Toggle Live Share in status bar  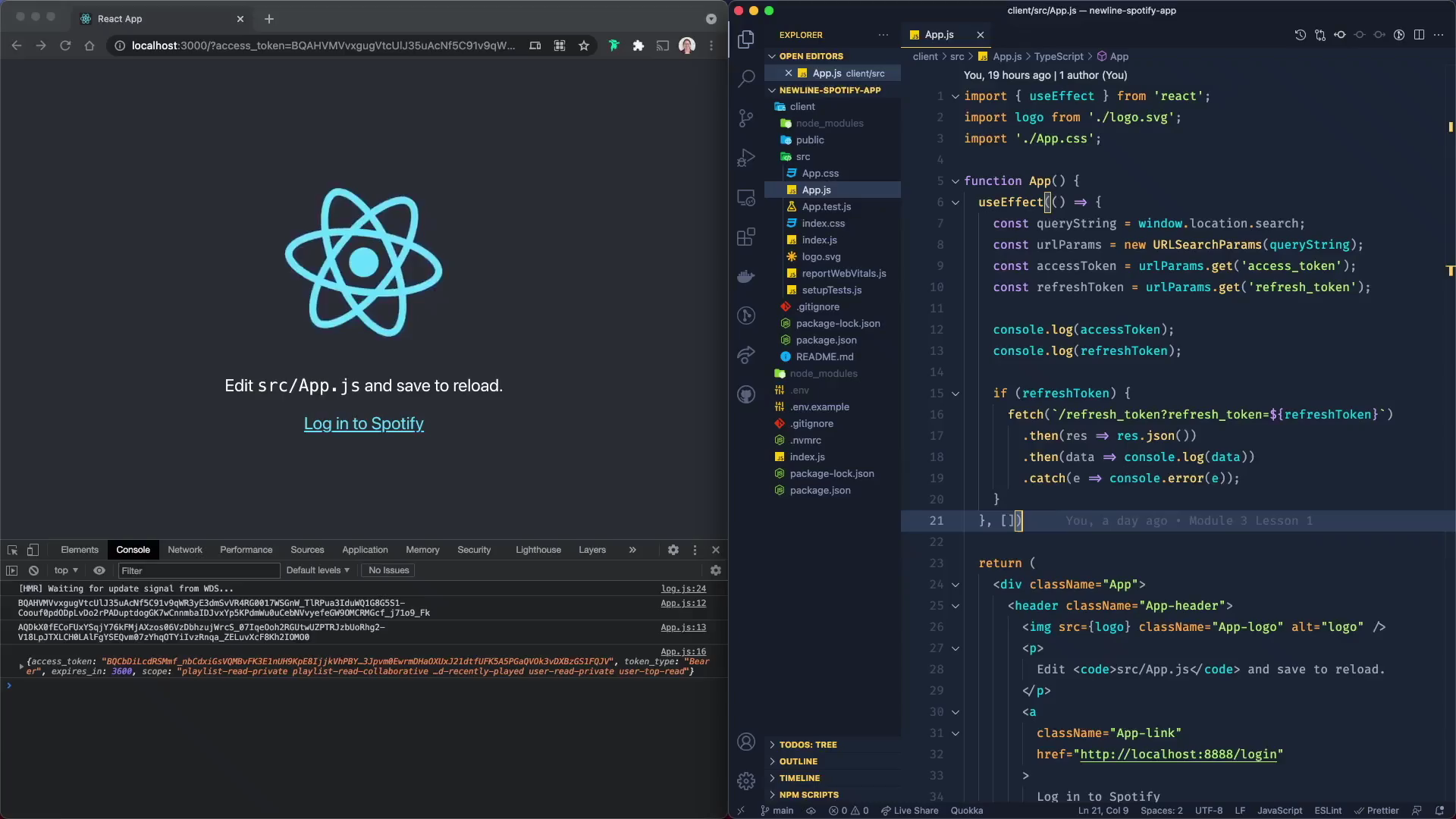(x=909, y=811)
